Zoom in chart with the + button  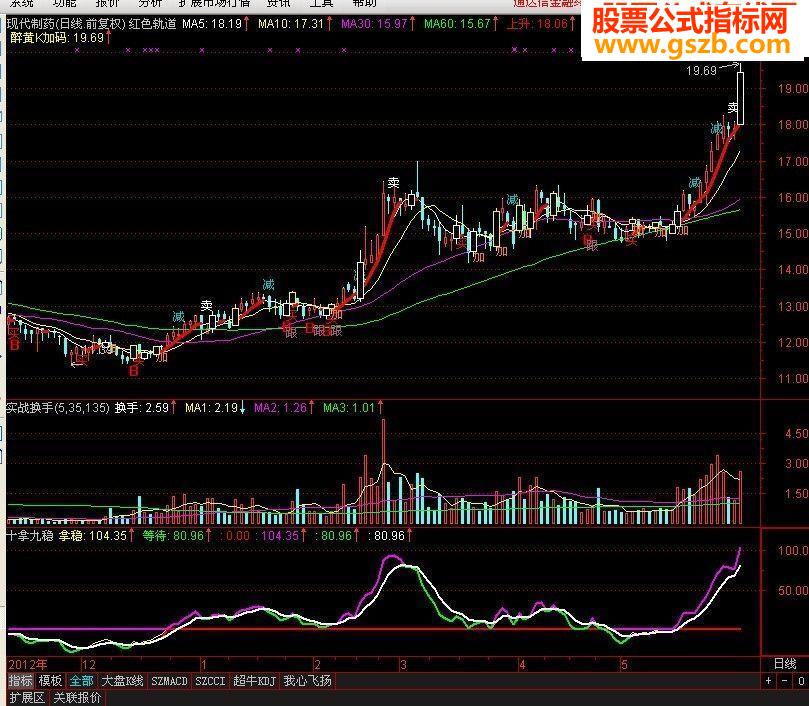tap(769, 681)
